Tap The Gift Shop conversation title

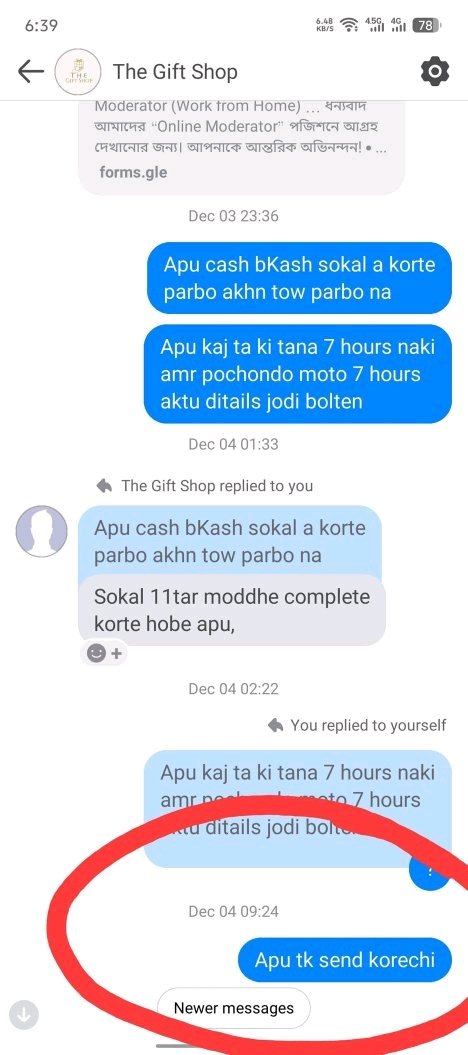[175, 71]
